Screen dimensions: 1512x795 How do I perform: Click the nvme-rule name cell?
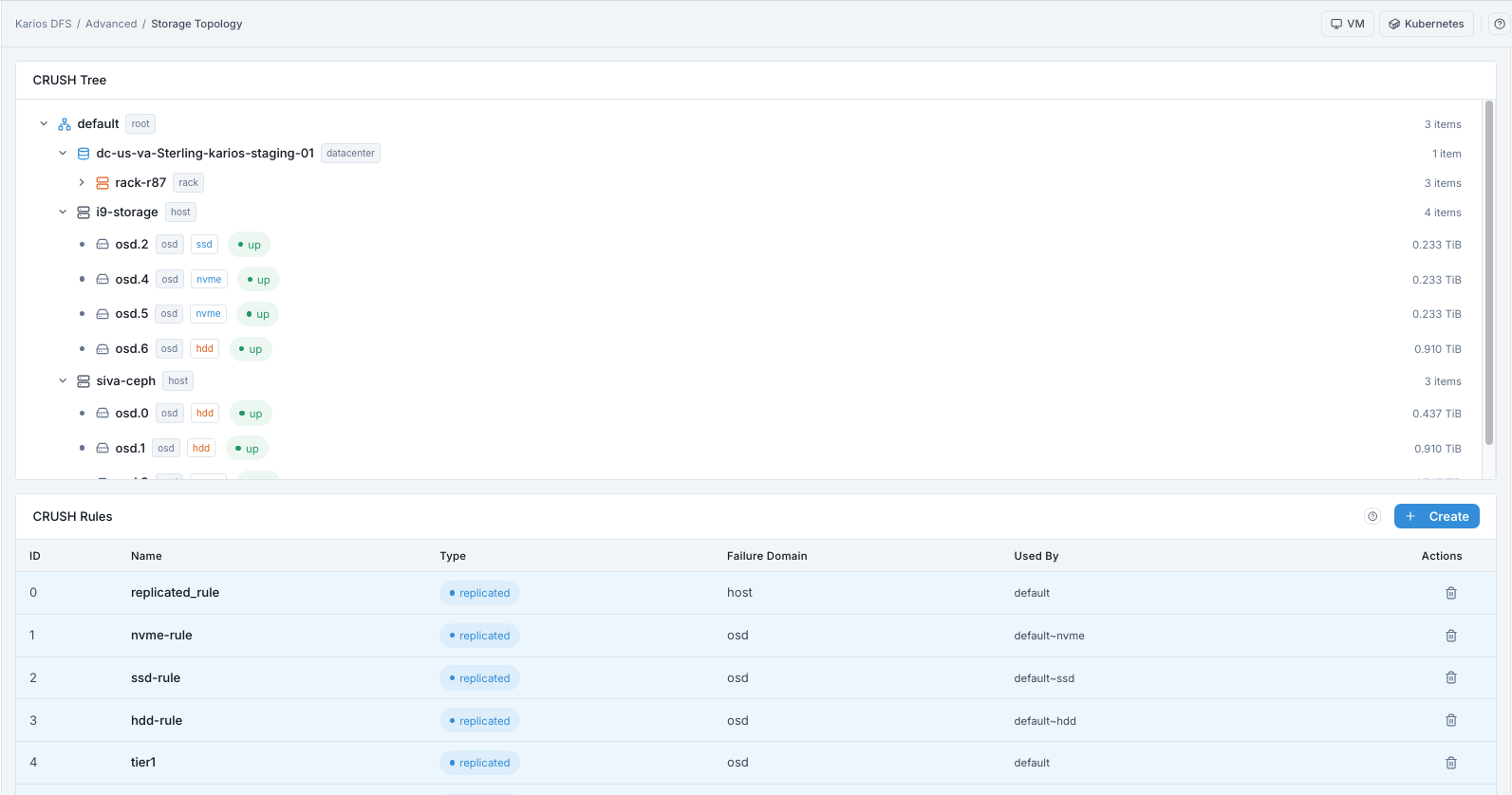click(161, 636)
